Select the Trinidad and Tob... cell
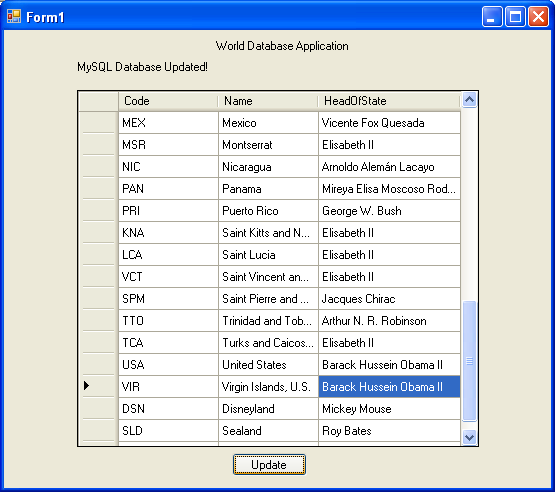 268,320
